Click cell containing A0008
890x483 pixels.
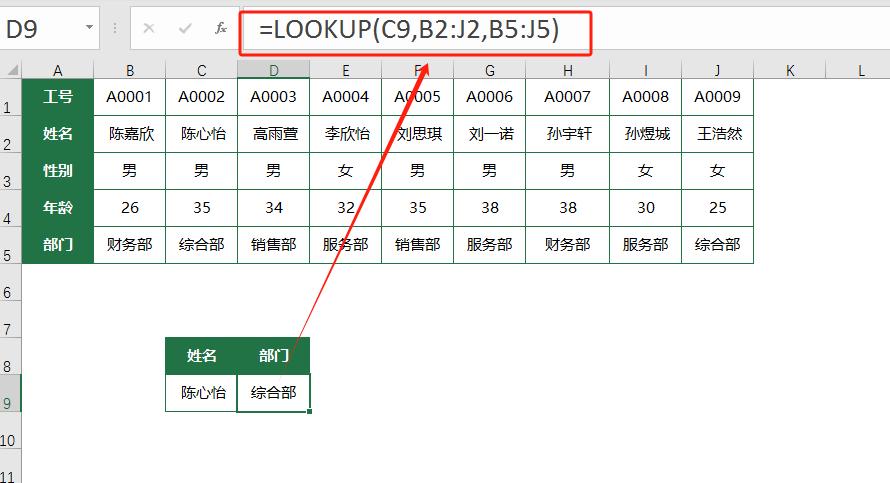tap(645, 97)
